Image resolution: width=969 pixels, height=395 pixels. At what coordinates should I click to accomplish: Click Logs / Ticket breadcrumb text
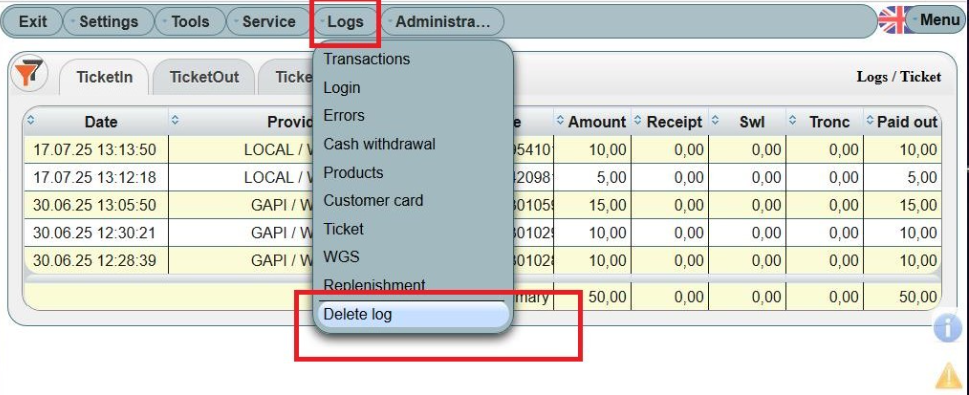pos(899,77)
